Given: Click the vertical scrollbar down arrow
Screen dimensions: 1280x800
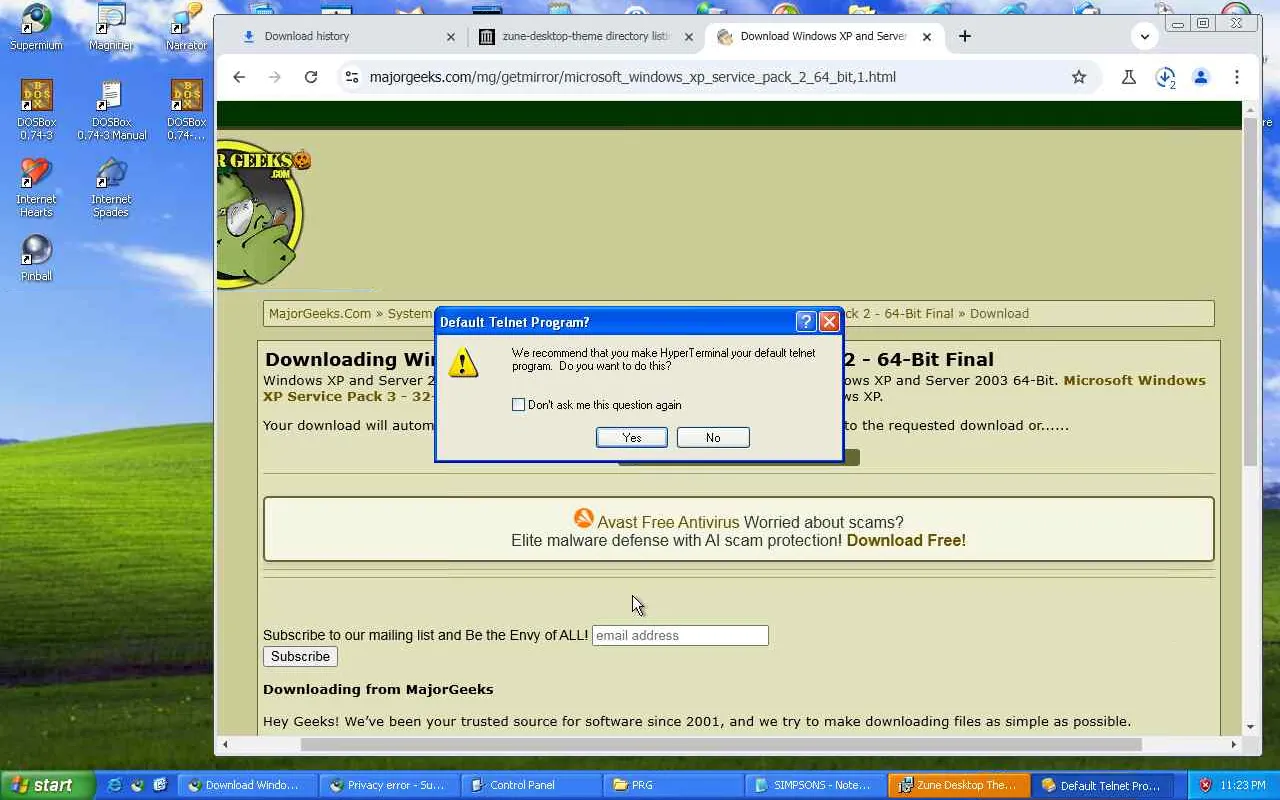Looking at the screenshot, I should pyautogui.click(x=1250, y=727).
